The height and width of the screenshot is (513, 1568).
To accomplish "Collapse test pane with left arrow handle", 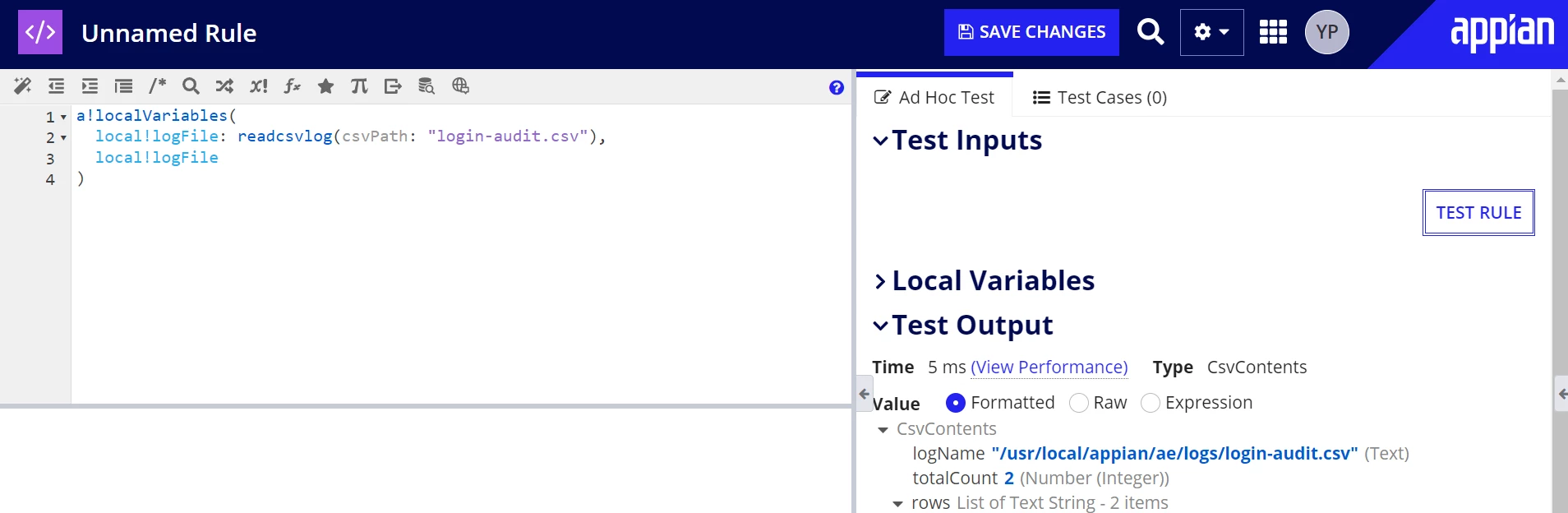I will 864,394.
